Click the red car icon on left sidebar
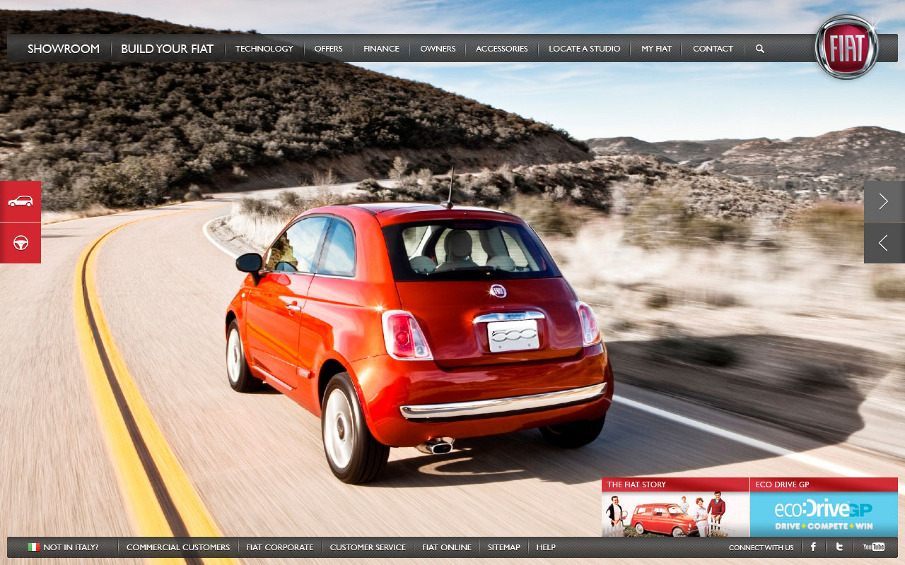The width and height of the screenshot is (905, 565). (x=20, y=201)
